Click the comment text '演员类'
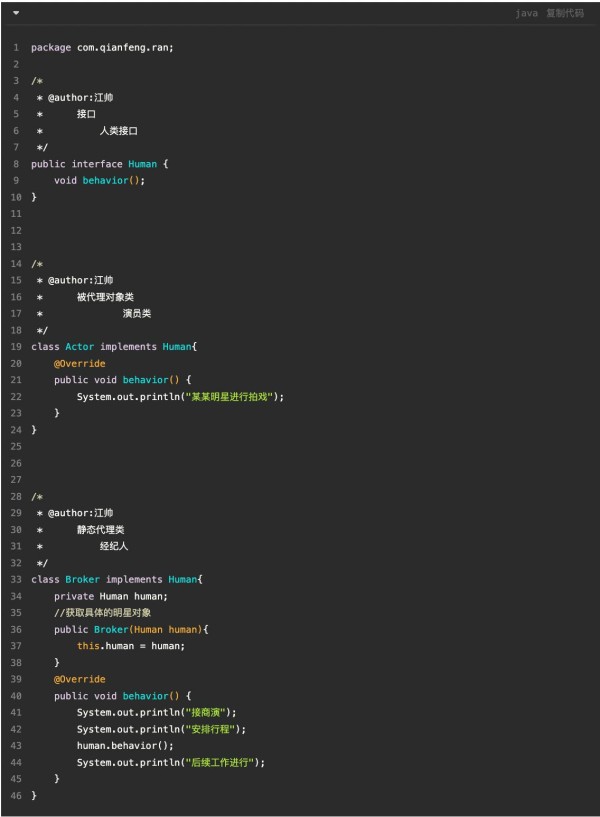The width and height of the screenshot is (600, 817). pos(137,313)
